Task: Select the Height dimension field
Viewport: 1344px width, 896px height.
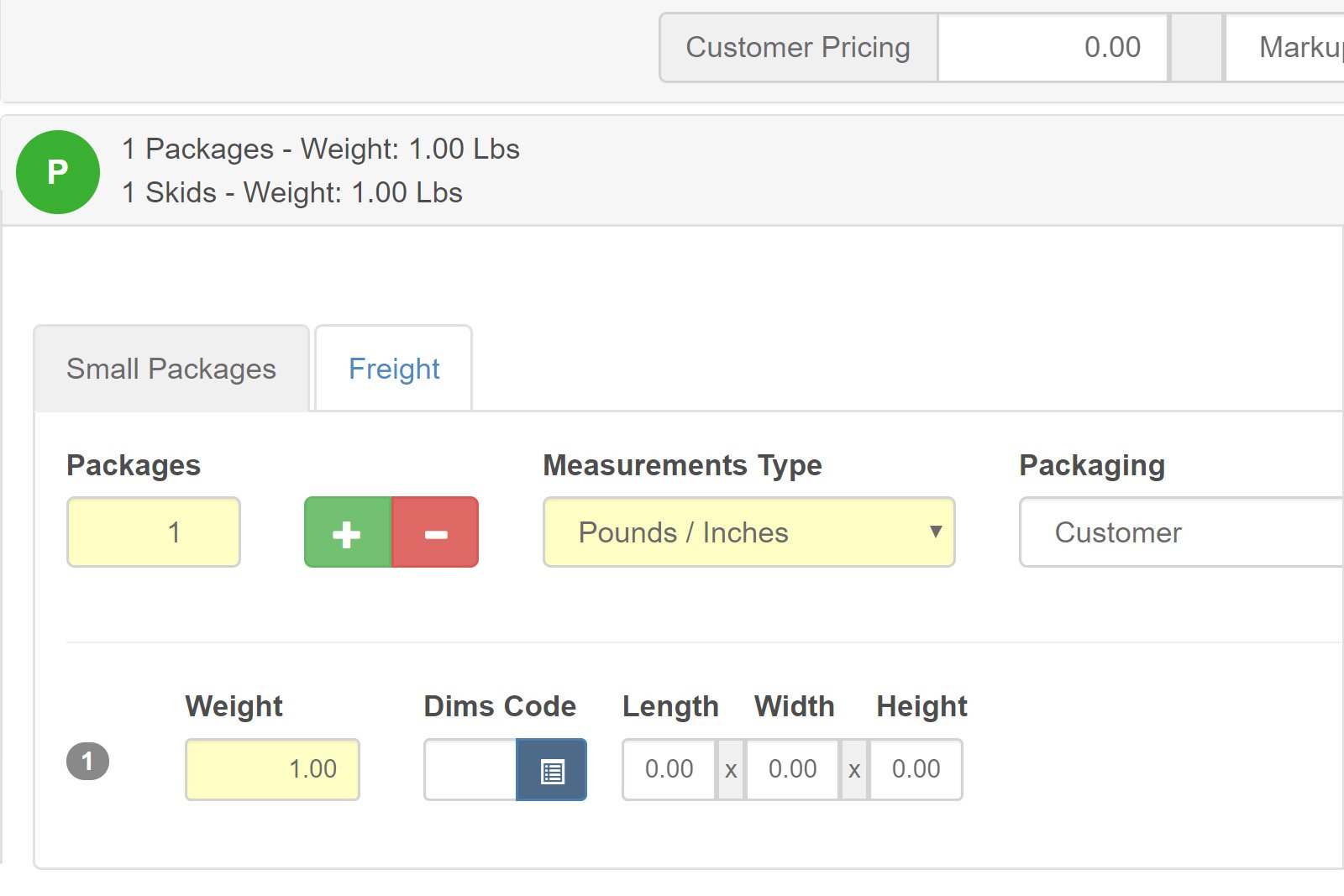Action: (x=916, y=770)
